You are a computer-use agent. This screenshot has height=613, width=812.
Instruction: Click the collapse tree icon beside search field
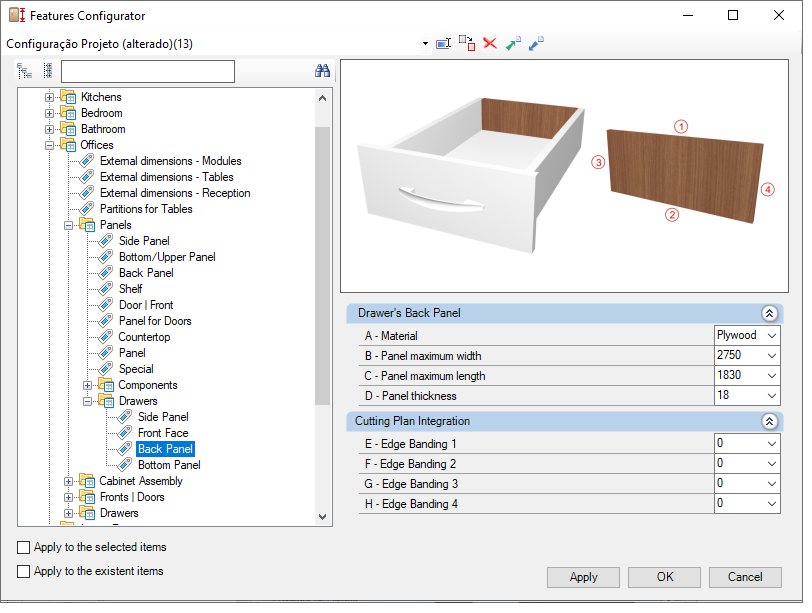coord(48,71)
